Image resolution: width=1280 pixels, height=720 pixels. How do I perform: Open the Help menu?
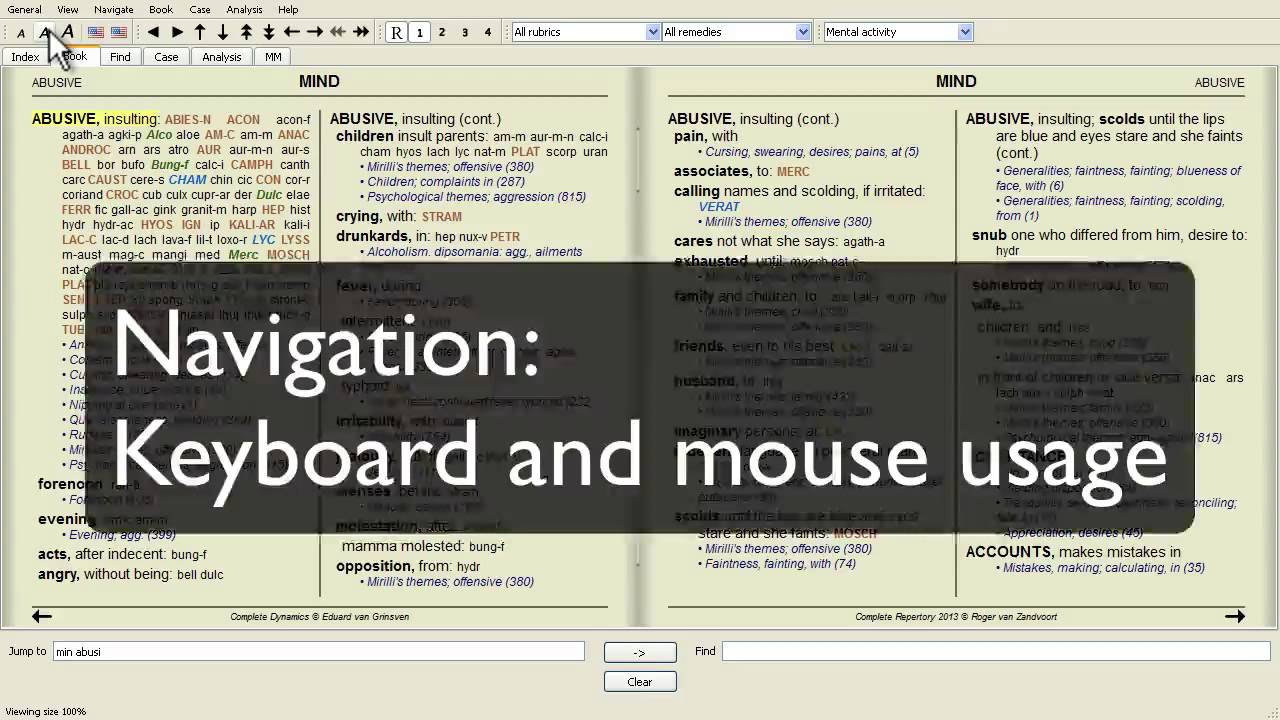(x=288, y=9)
